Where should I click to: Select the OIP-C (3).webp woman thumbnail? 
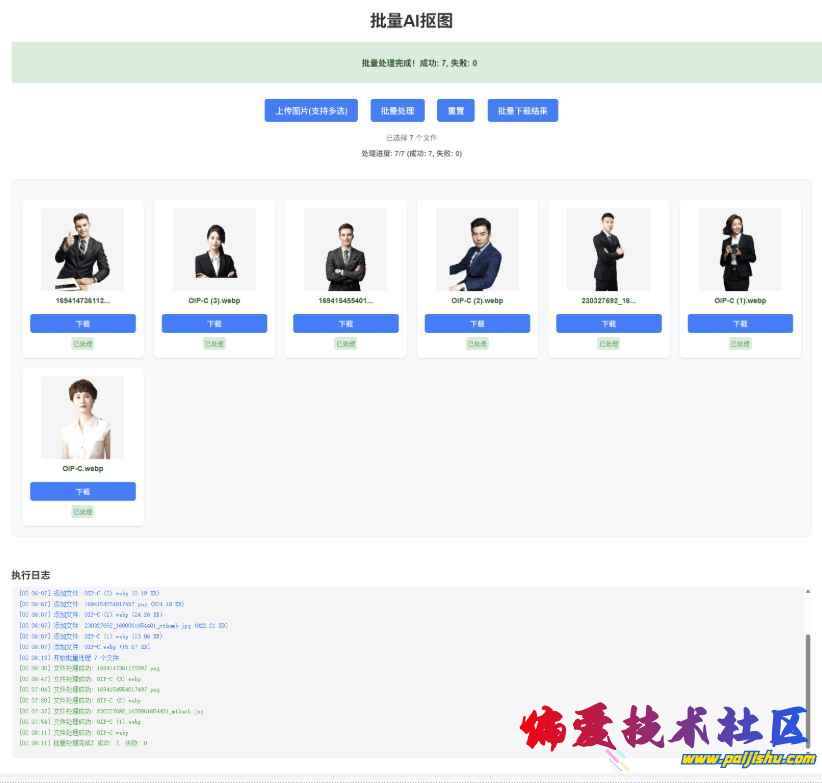click(x=214, y=249)
